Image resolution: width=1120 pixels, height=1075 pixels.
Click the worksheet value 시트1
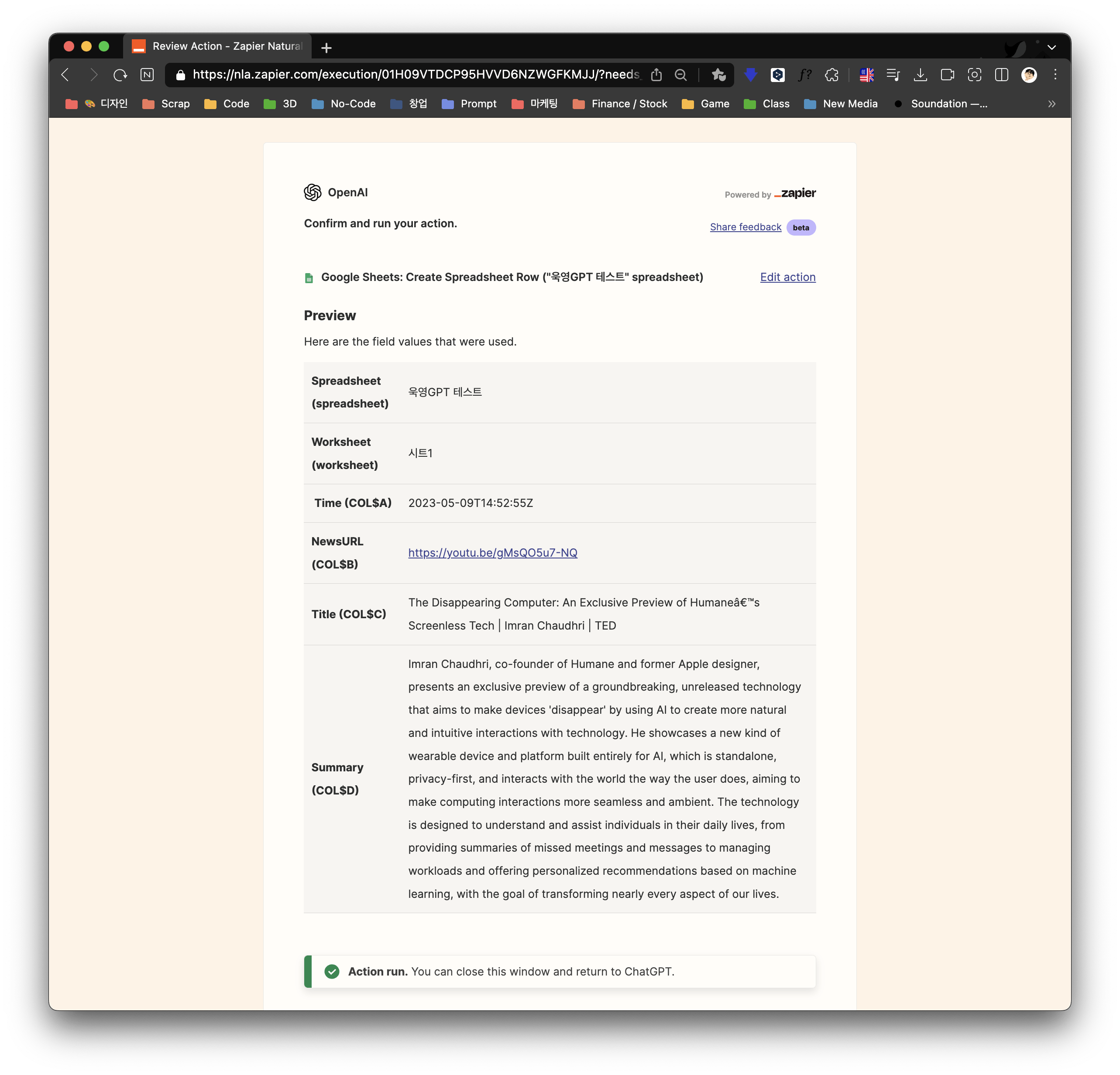[420, 454]
